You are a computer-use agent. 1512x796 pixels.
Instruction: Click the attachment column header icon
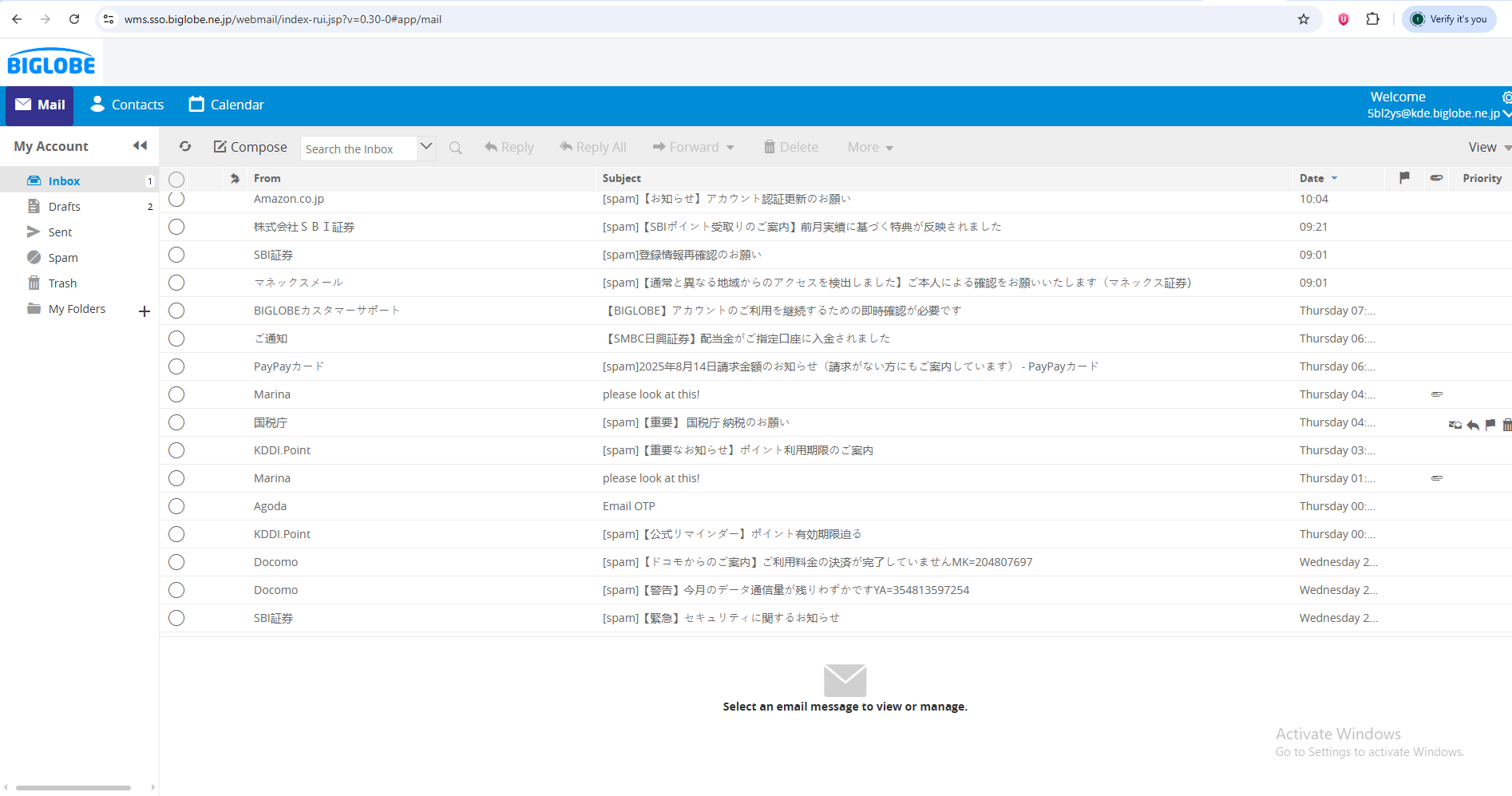click(1436, 178)
